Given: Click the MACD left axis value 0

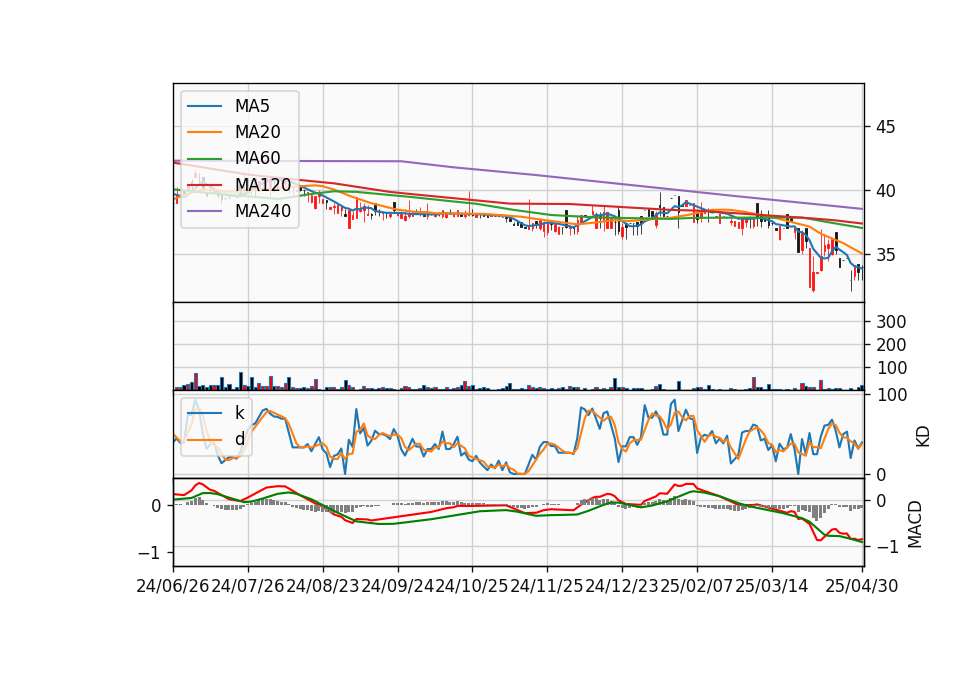Looking at the screenshot, I should tap(156, 506).
